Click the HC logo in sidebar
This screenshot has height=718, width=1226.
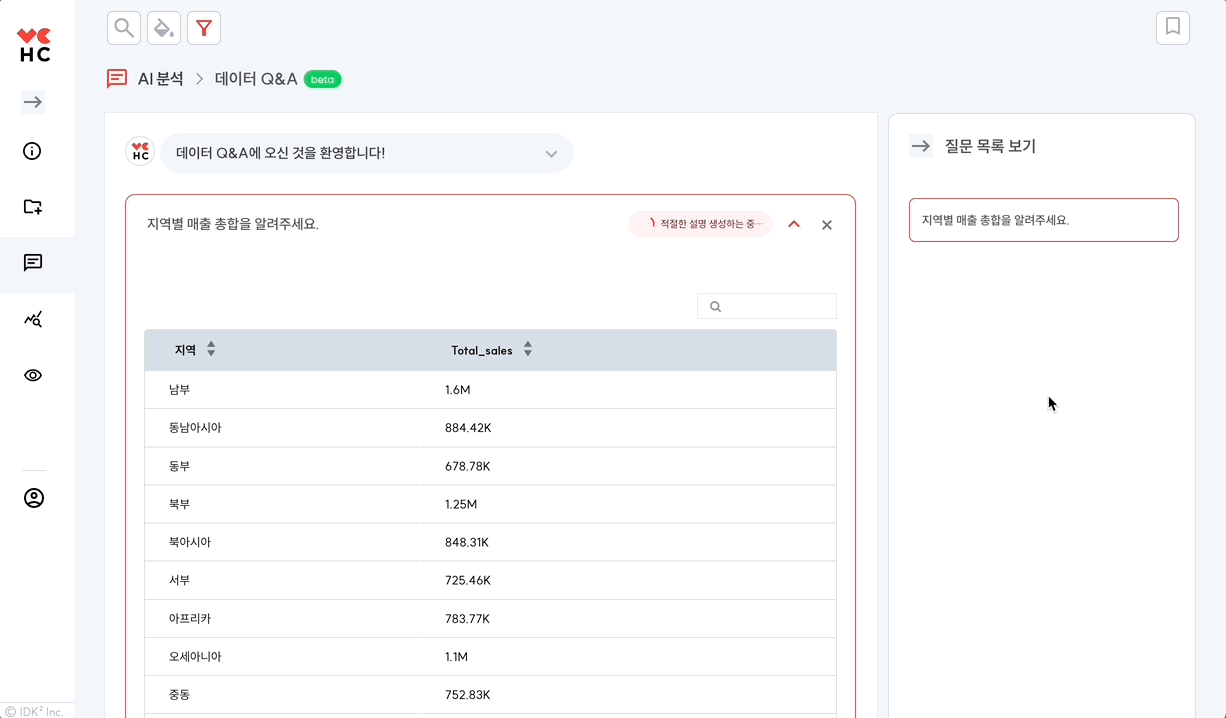[35, 45]
